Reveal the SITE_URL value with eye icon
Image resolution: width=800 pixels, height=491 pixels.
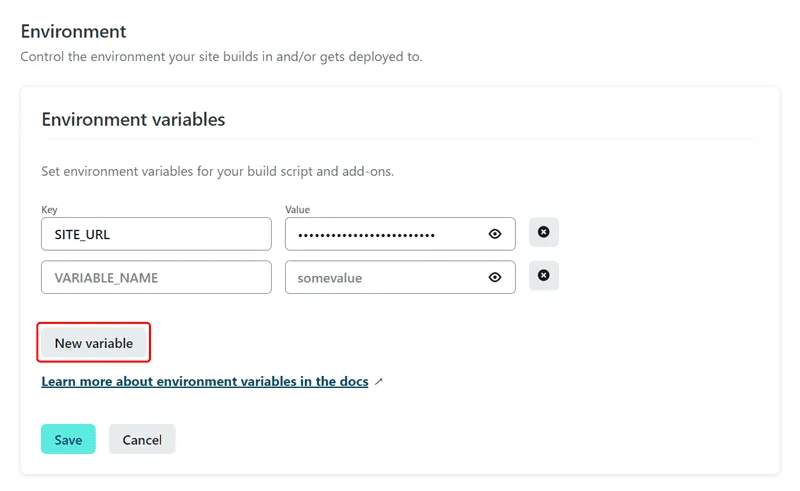tap(494, 234)
